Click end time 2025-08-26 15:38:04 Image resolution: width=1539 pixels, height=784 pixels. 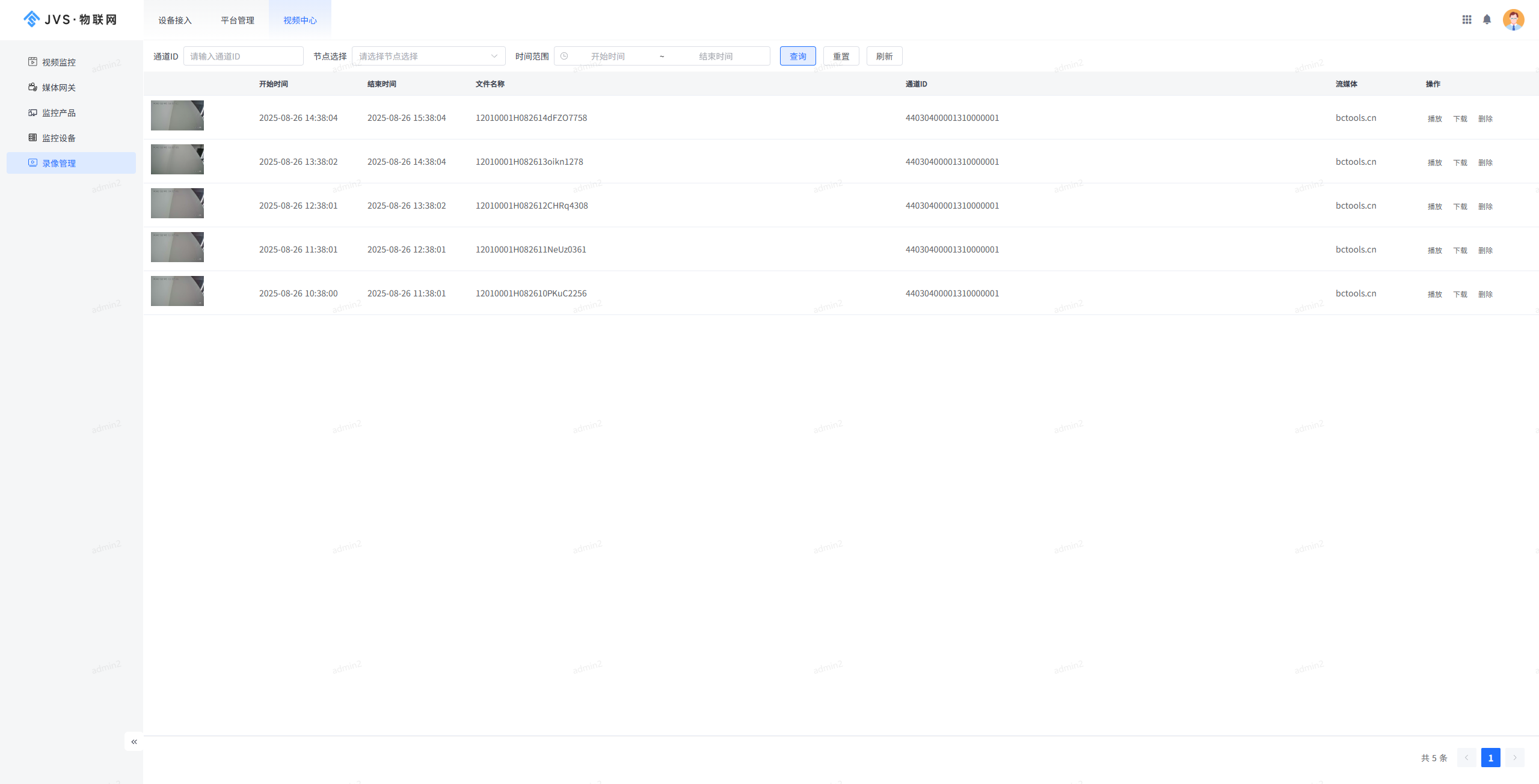coord(407,118)
